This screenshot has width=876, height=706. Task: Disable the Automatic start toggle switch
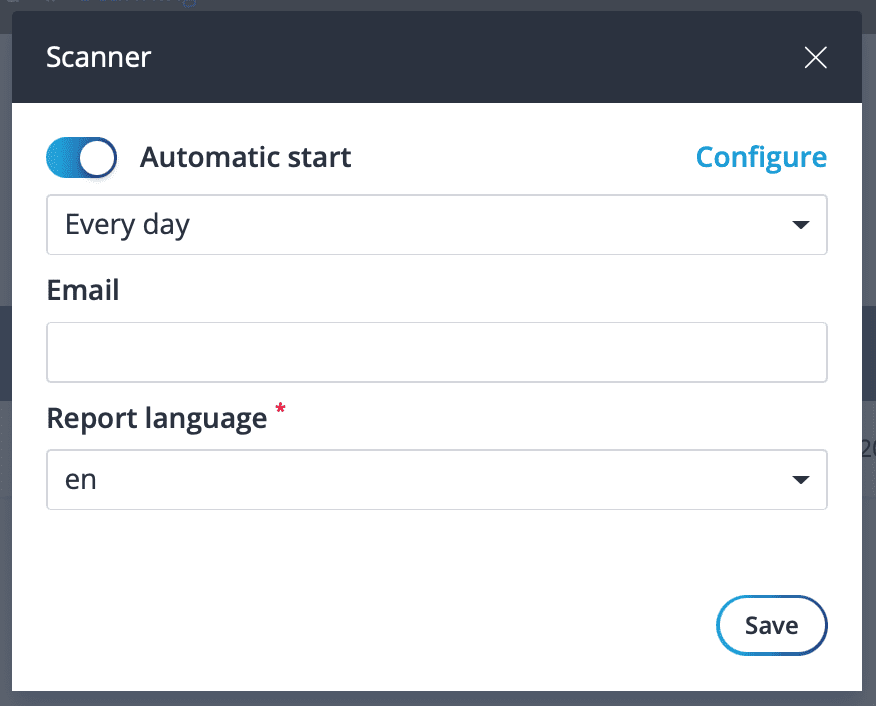(x=82, y=158)
